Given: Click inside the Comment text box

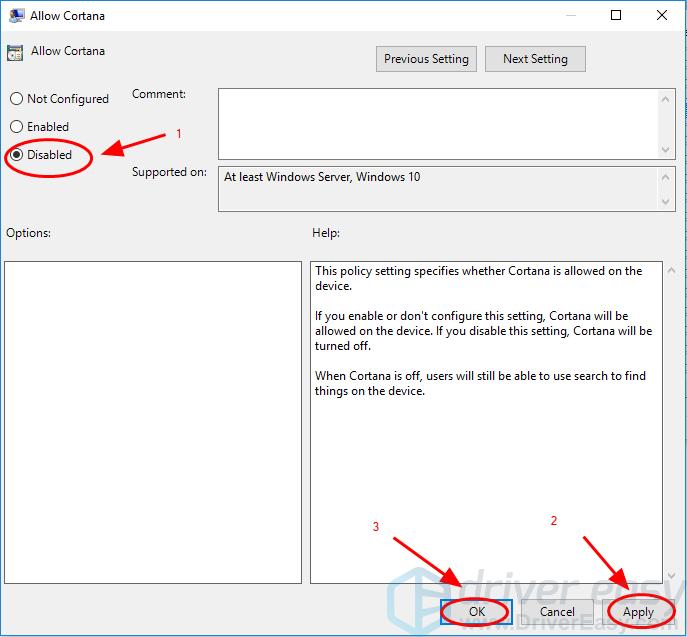Looking at the screenshot, I should tap(438, 124).
